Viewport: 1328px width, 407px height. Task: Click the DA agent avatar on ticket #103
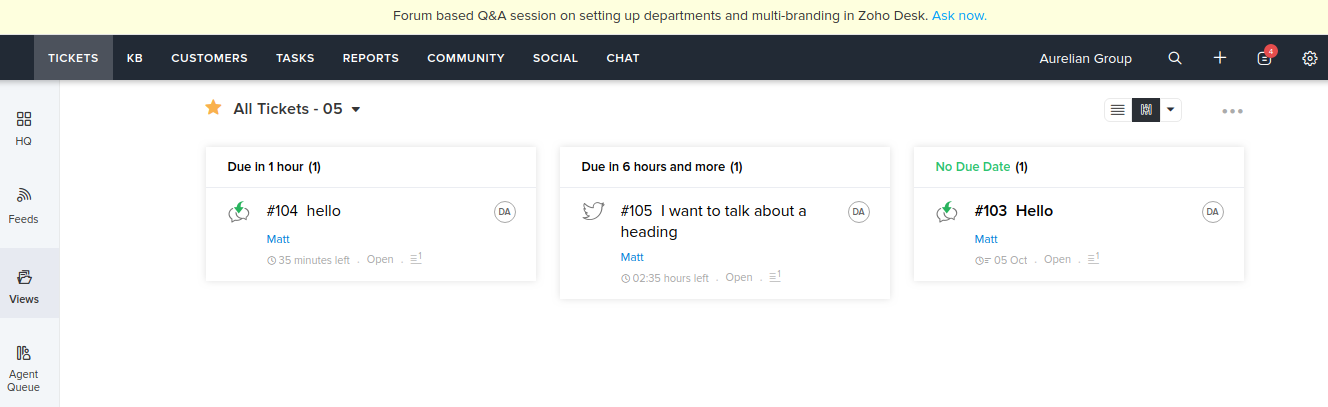pyautogui.click(x=1213, y=211)
